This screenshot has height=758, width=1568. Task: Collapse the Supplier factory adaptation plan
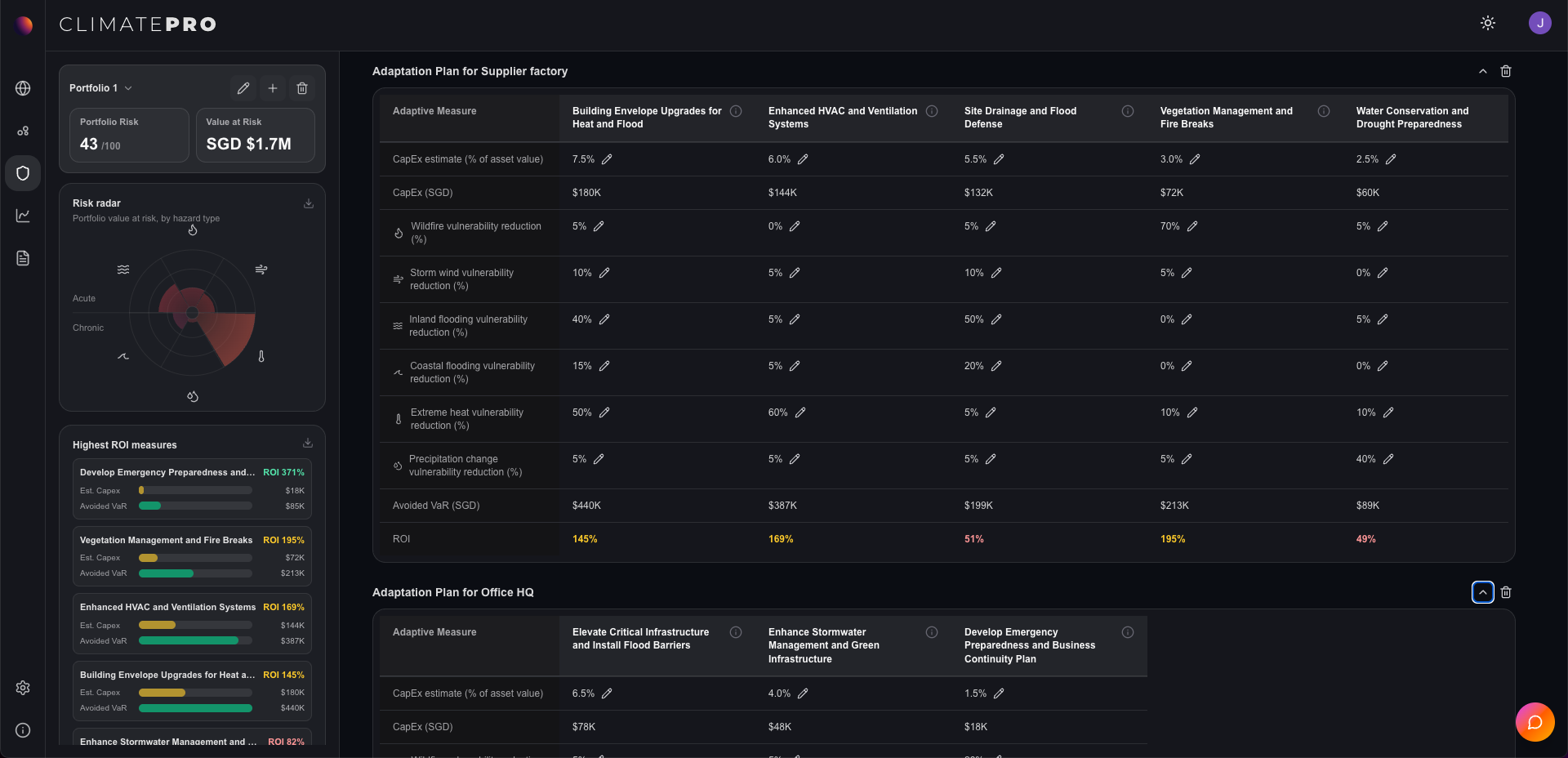(x=1483, y=71)
